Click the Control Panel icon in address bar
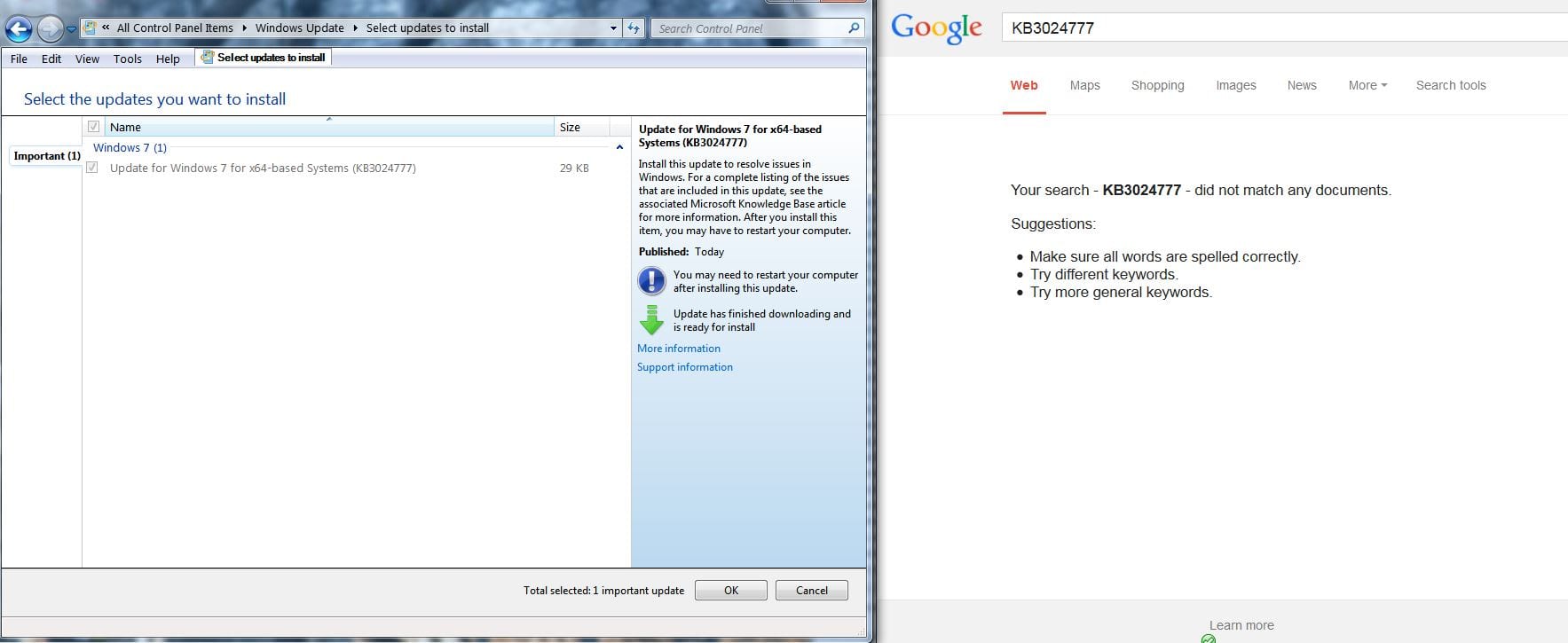This screenshot has width=1568, height=643. coord(90,27)
